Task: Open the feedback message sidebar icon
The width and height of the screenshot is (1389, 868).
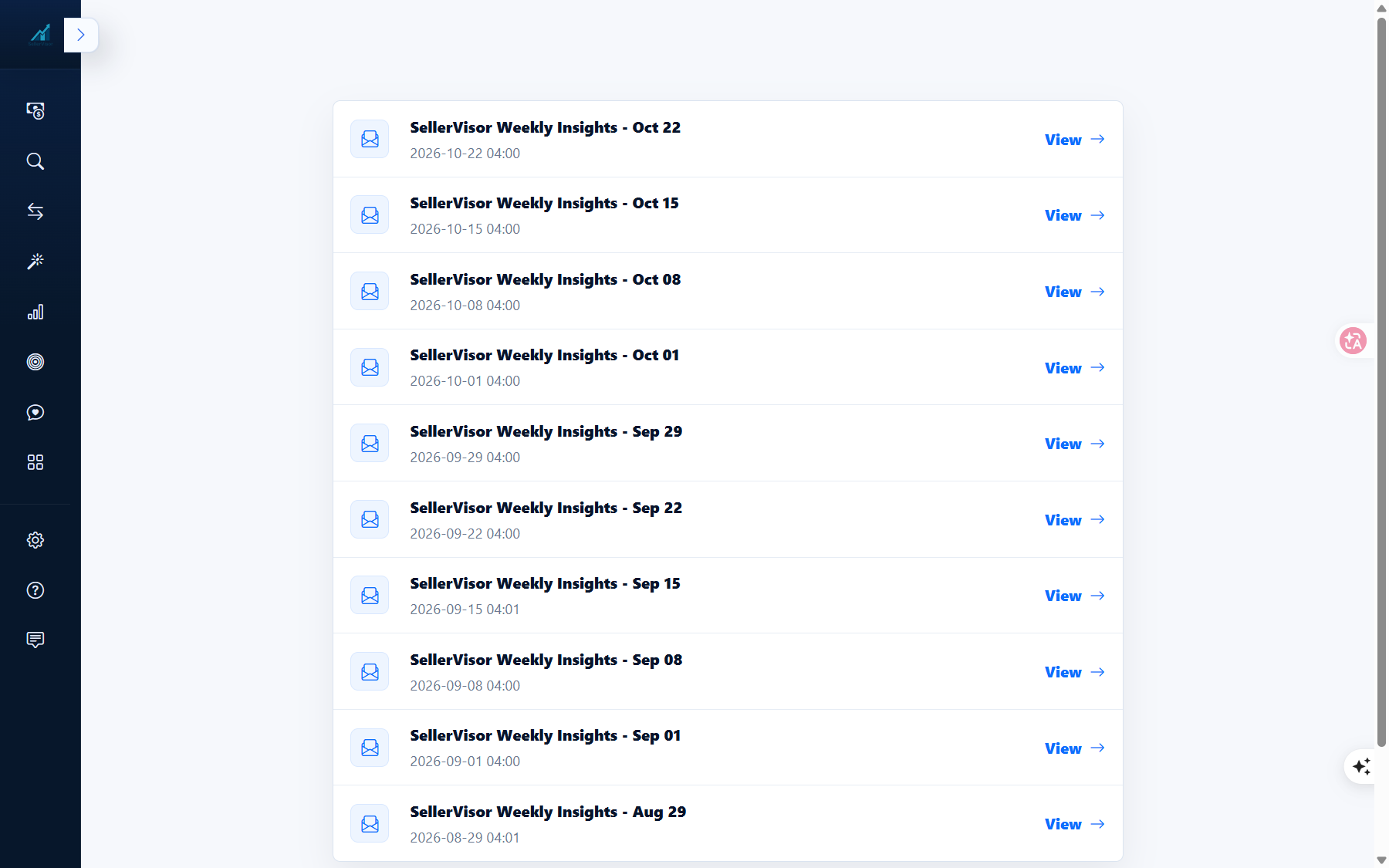Action: tap(35, 640)
